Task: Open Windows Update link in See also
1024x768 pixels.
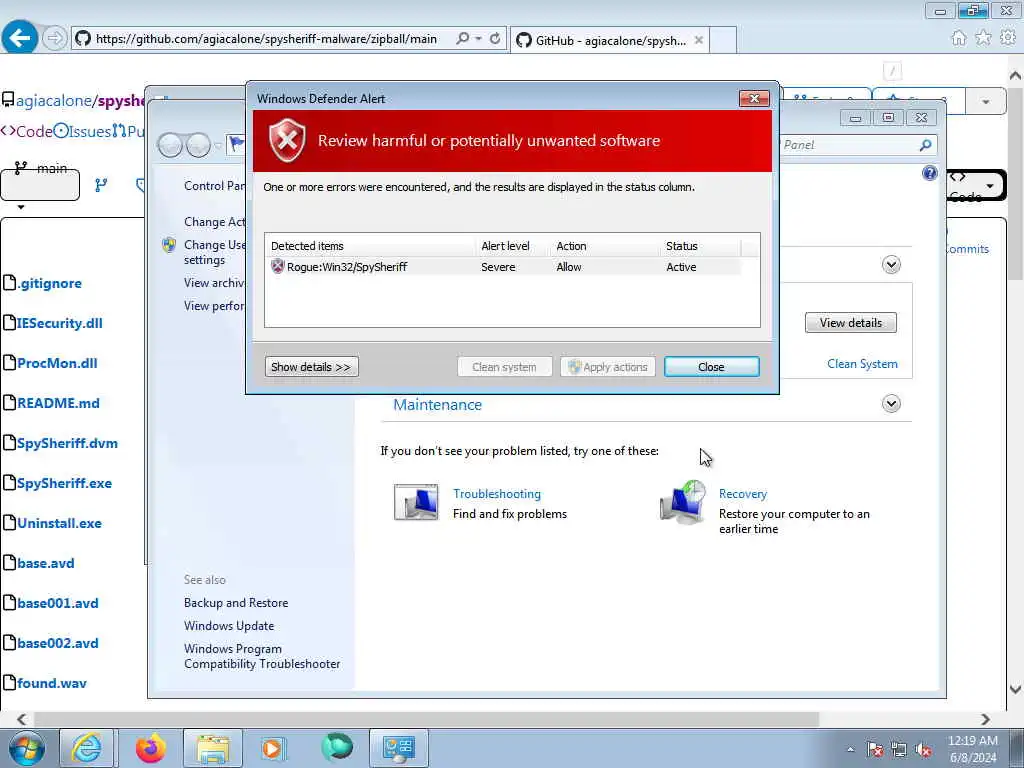Action: click(x=229, y=626)
